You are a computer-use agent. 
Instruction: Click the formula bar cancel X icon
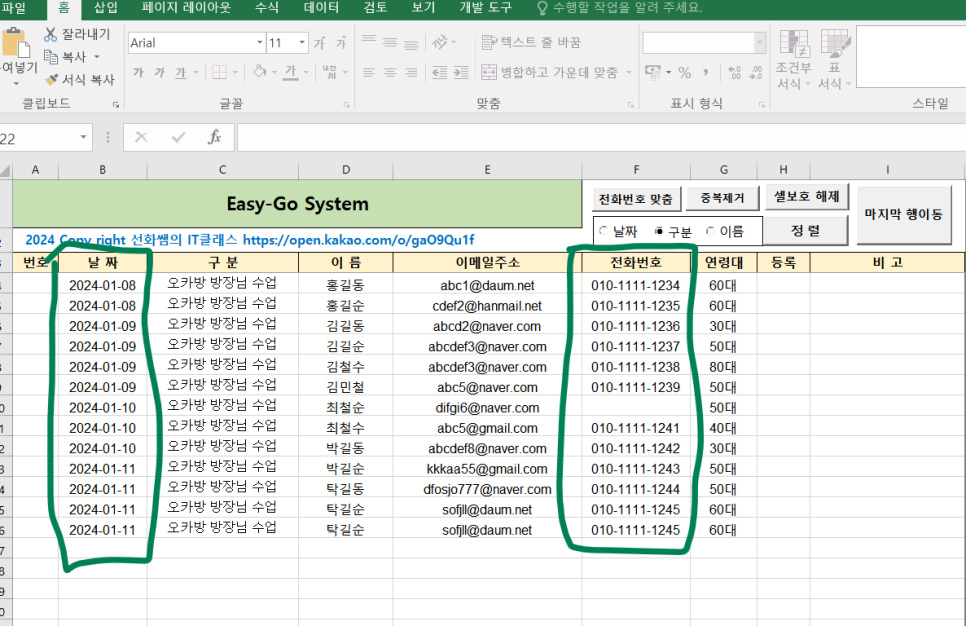click(141, 137)
